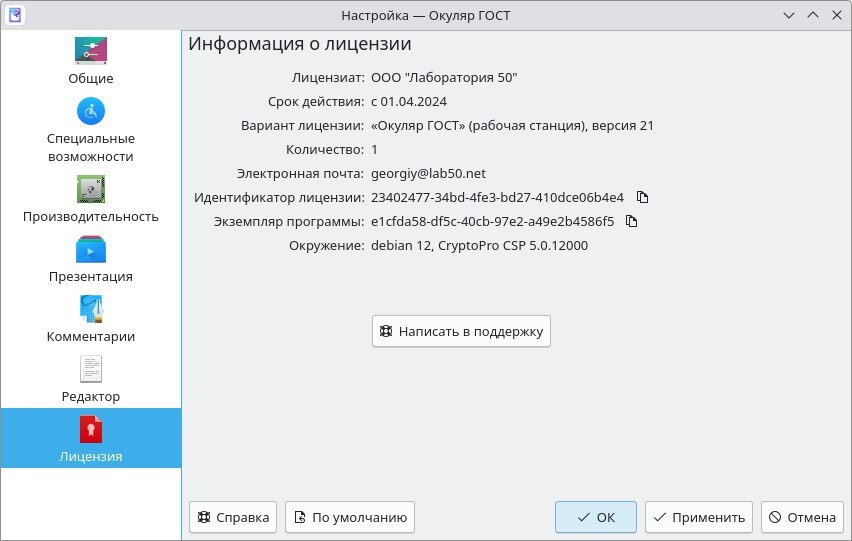Click environment text debian 12, CryptoPro CSP
This screenshot has height=541, width=852.
click(x=449, y=246)
